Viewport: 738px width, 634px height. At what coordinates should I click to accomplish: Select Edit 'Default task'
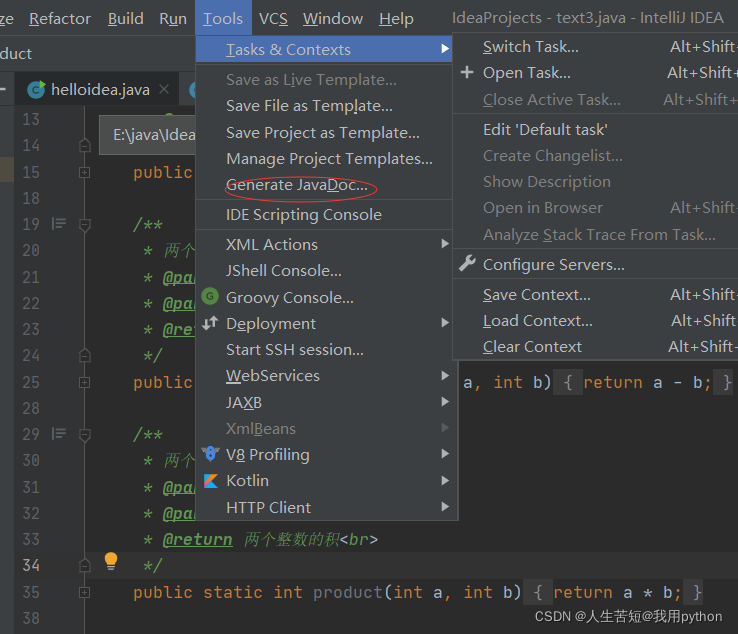pos(595,129)
